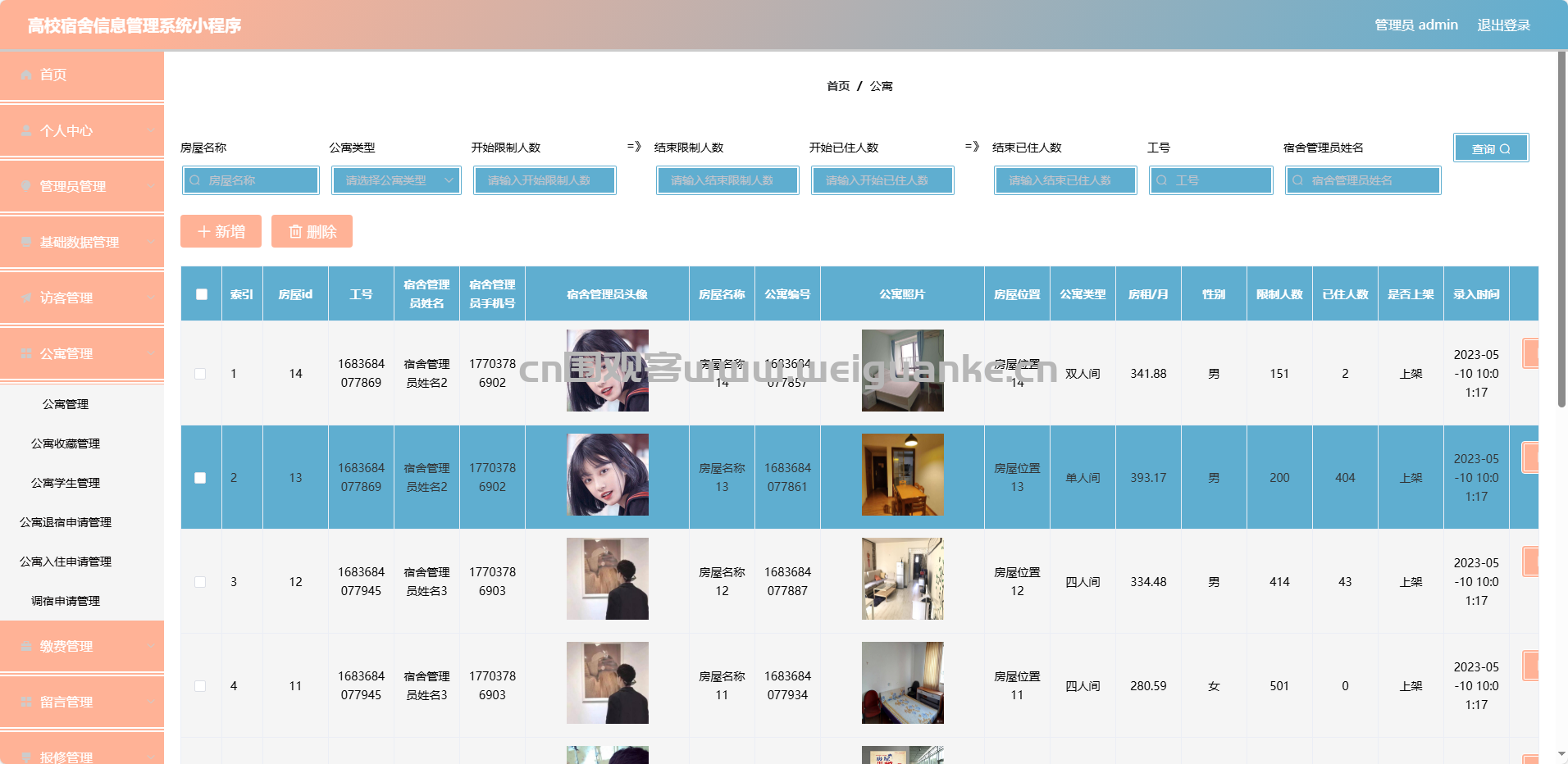Click the 限制人数 column header
This screenshot has width=1568, height=764.
[x=1279, y=294]
